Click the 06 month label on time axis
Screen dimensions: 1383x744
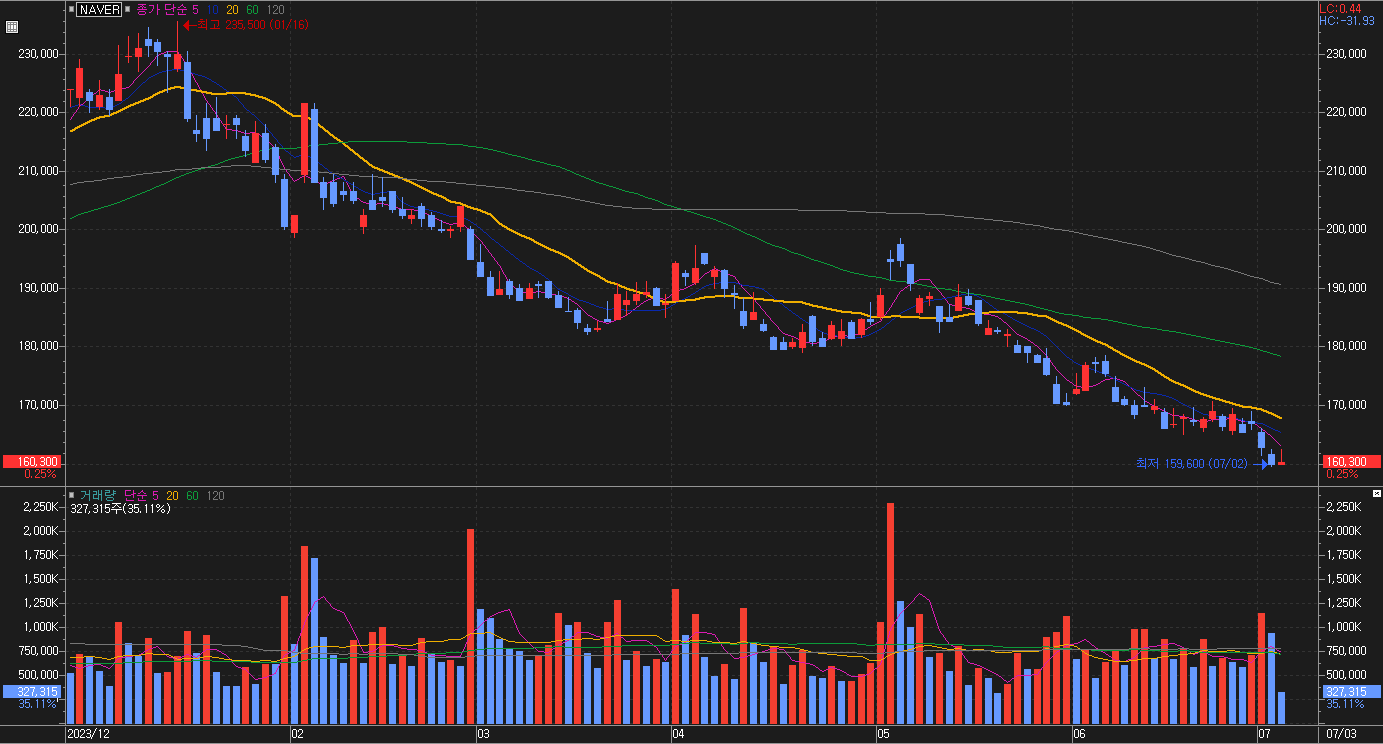coord(1078,734)
